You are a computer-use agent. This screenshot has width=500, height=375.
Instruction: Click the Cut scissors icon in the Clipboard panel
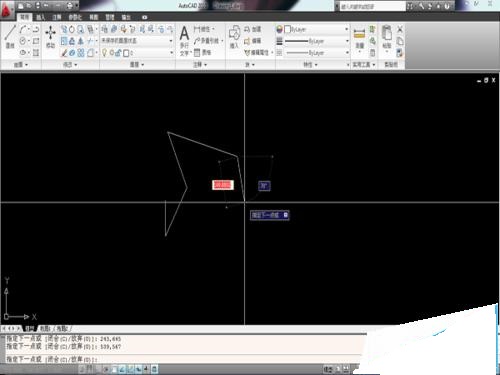click(x=400, y=29)
